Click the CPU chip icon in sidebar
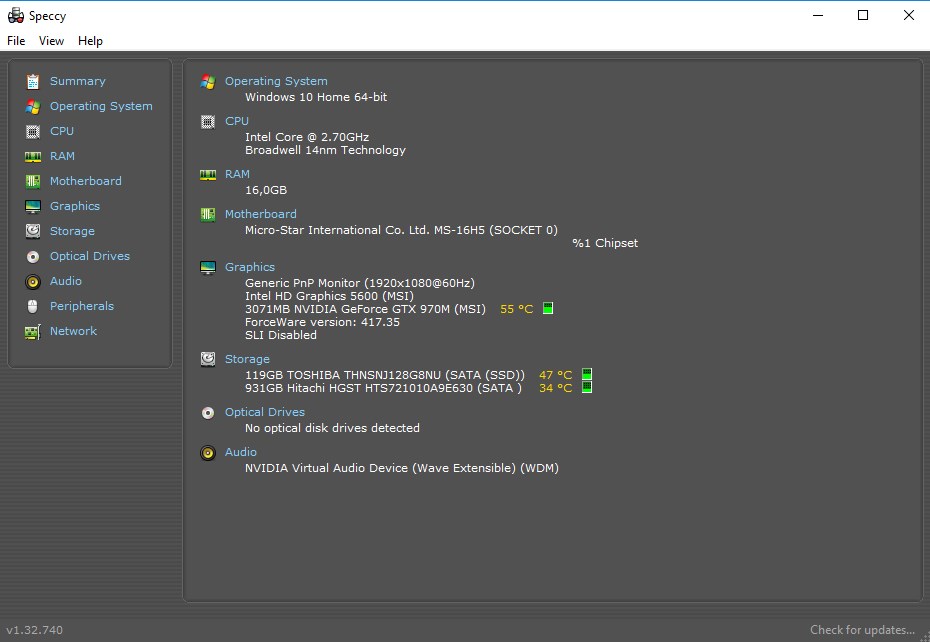Viewport: 930px width, 642px height. click(33, 131)
